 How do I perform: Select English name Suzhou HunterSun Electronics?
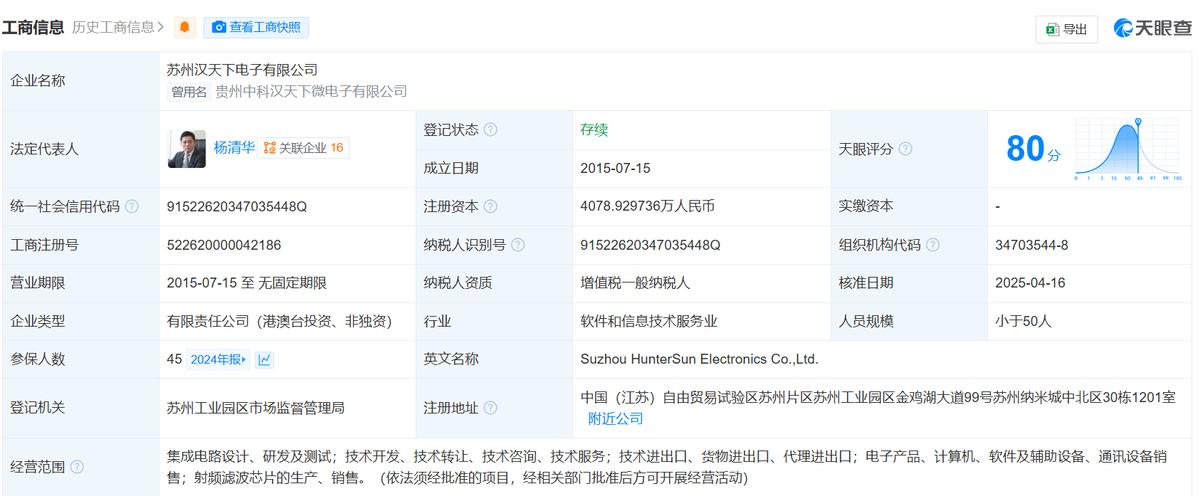(699, 359)
